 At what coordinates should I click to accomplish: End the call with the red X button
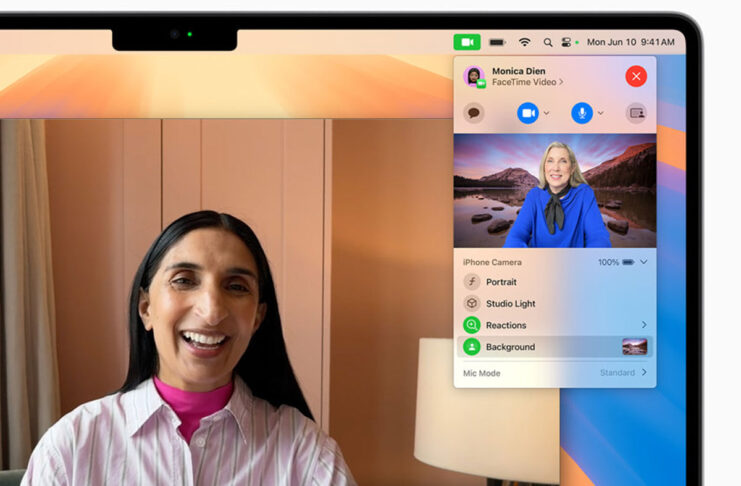[636, 76]
